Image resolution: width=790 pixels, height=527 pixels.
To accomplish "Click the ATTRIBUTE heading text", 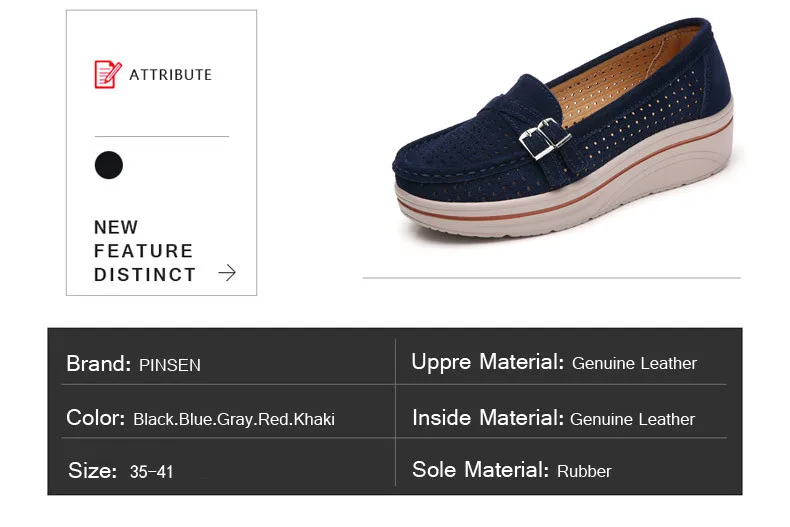I will (x=171, y=75).
